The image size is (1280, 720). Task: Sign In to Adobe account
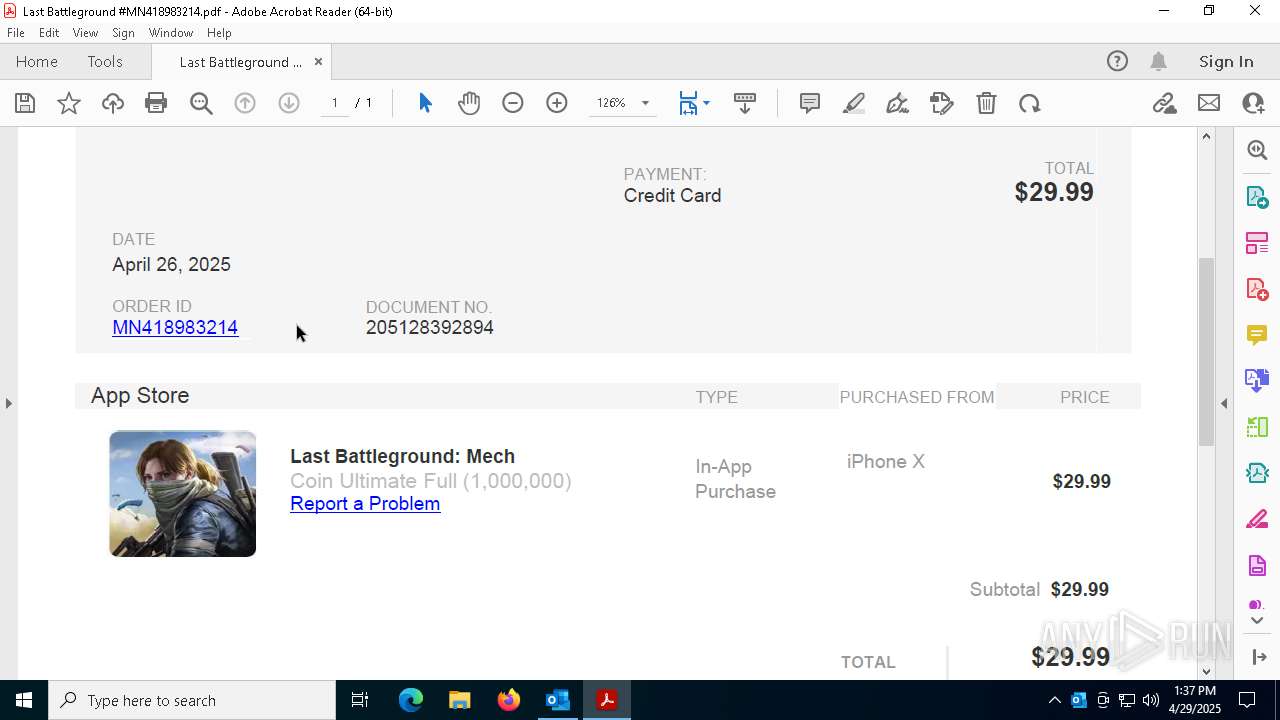point(1226,61)
